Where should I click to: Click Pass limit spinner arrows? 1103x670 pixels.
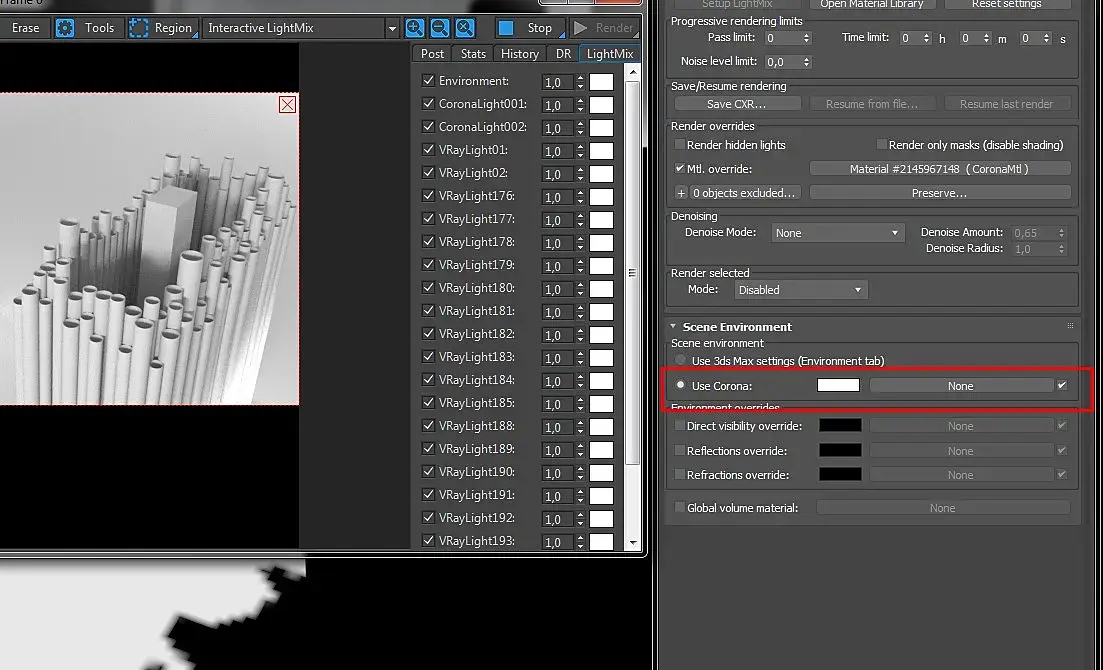tap(806, 38)
